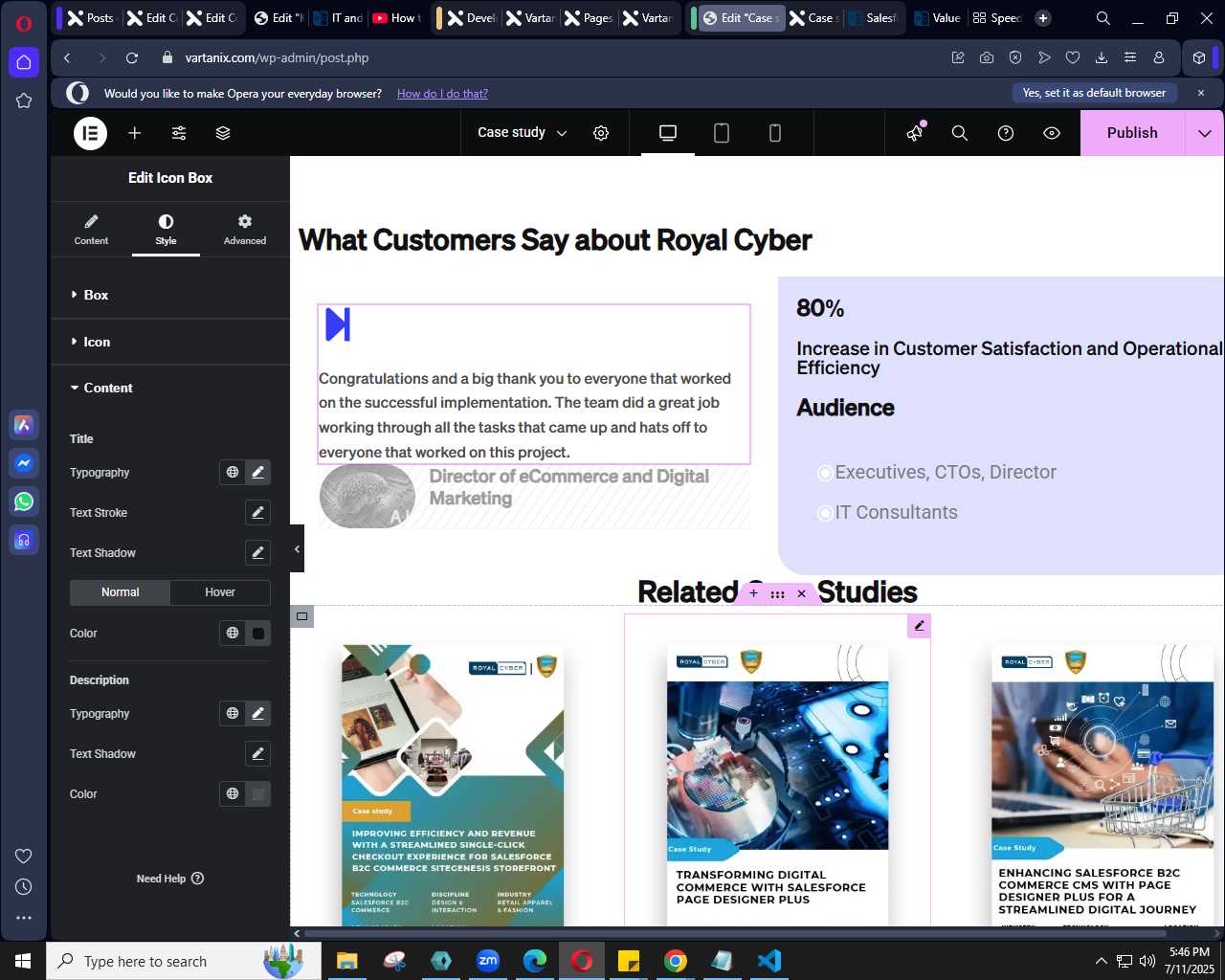Click the edit pencil on selected case study column
This screenshot has height=980, width=1225.
pos(919,626)
